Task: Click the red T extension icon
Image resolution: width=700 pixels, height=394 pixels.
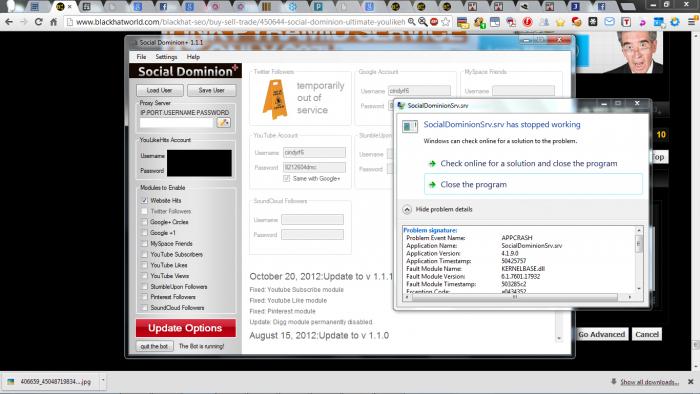Action: (626, 21)
